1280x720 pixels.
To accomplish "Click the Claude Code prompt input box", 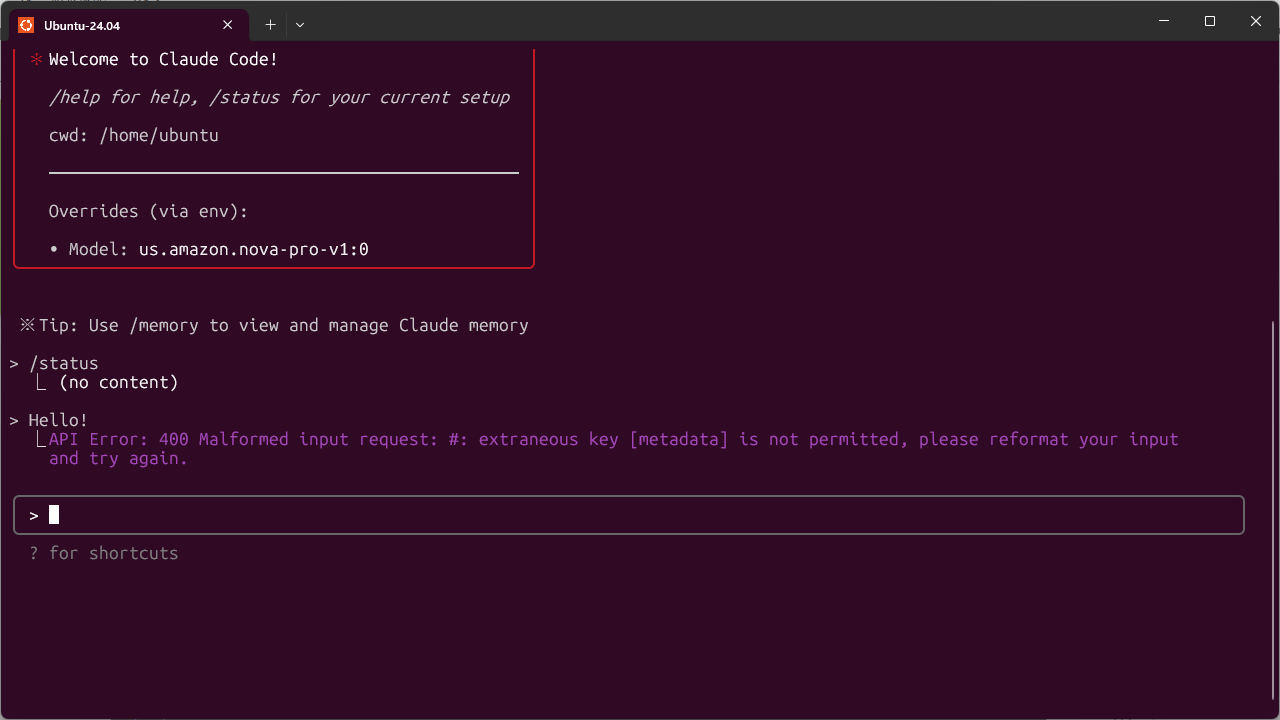I will pos(629,515).
